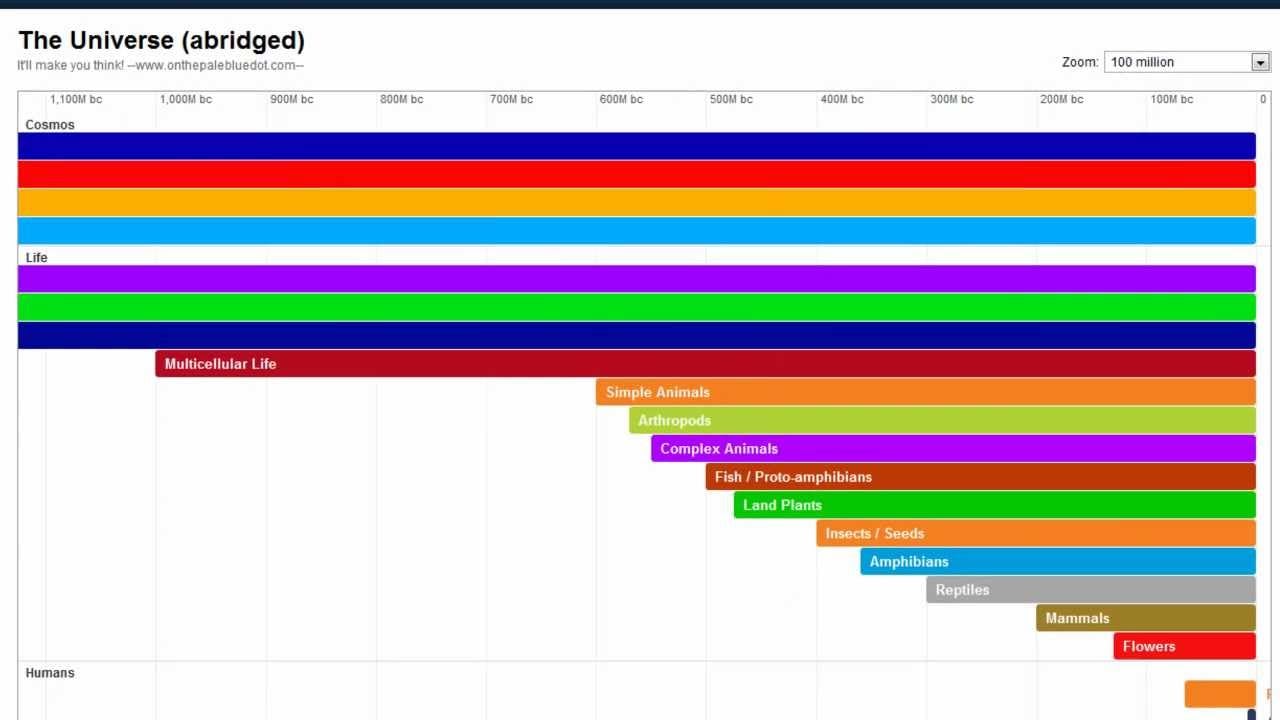The width and height of the screenshot is (1280, 720).
Task: Click the 100 million zoom combo box
Action: [1176, 62]
